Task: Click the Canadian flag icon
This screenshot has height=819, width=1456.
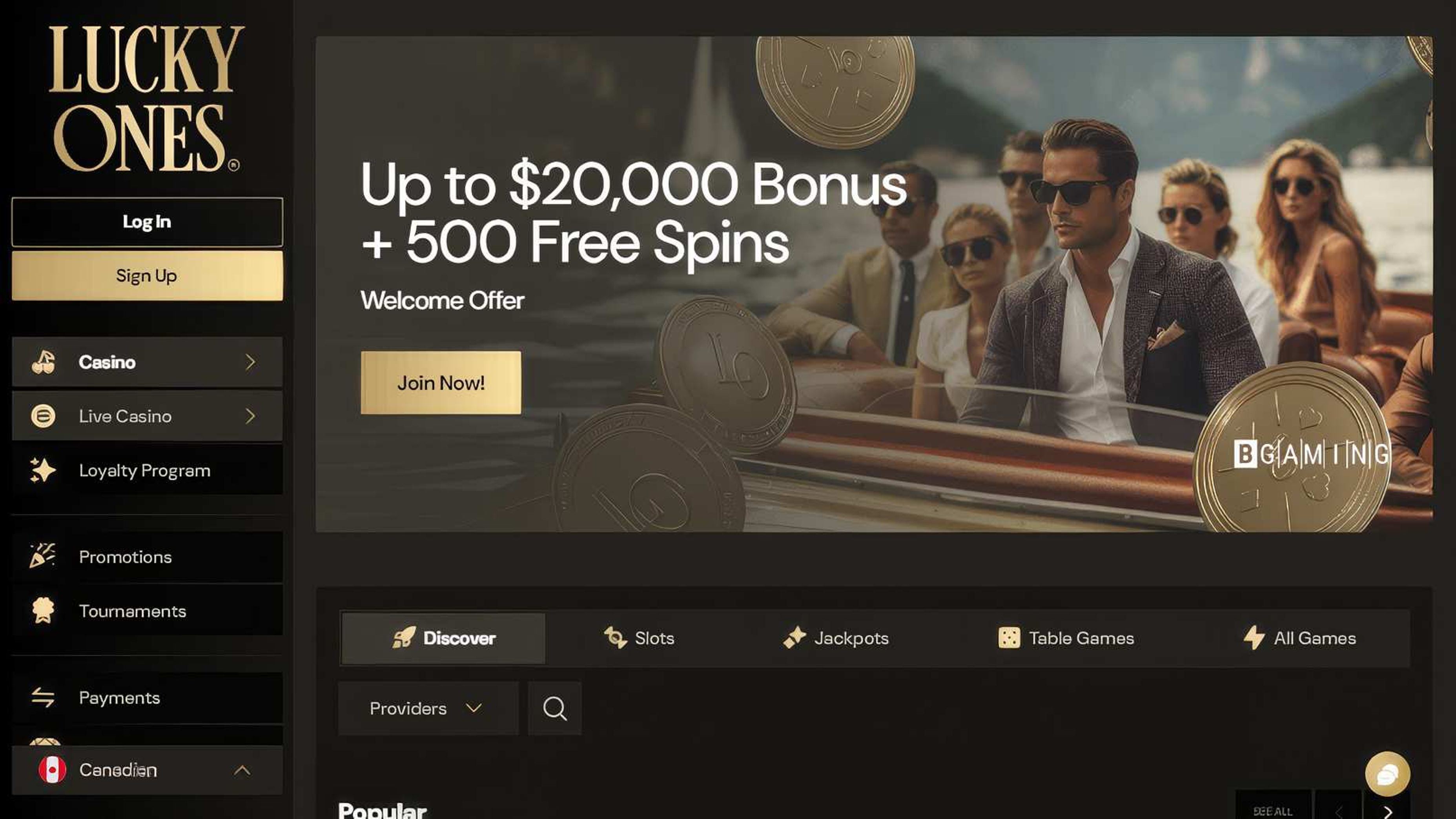Action: [x=53, y=770]
